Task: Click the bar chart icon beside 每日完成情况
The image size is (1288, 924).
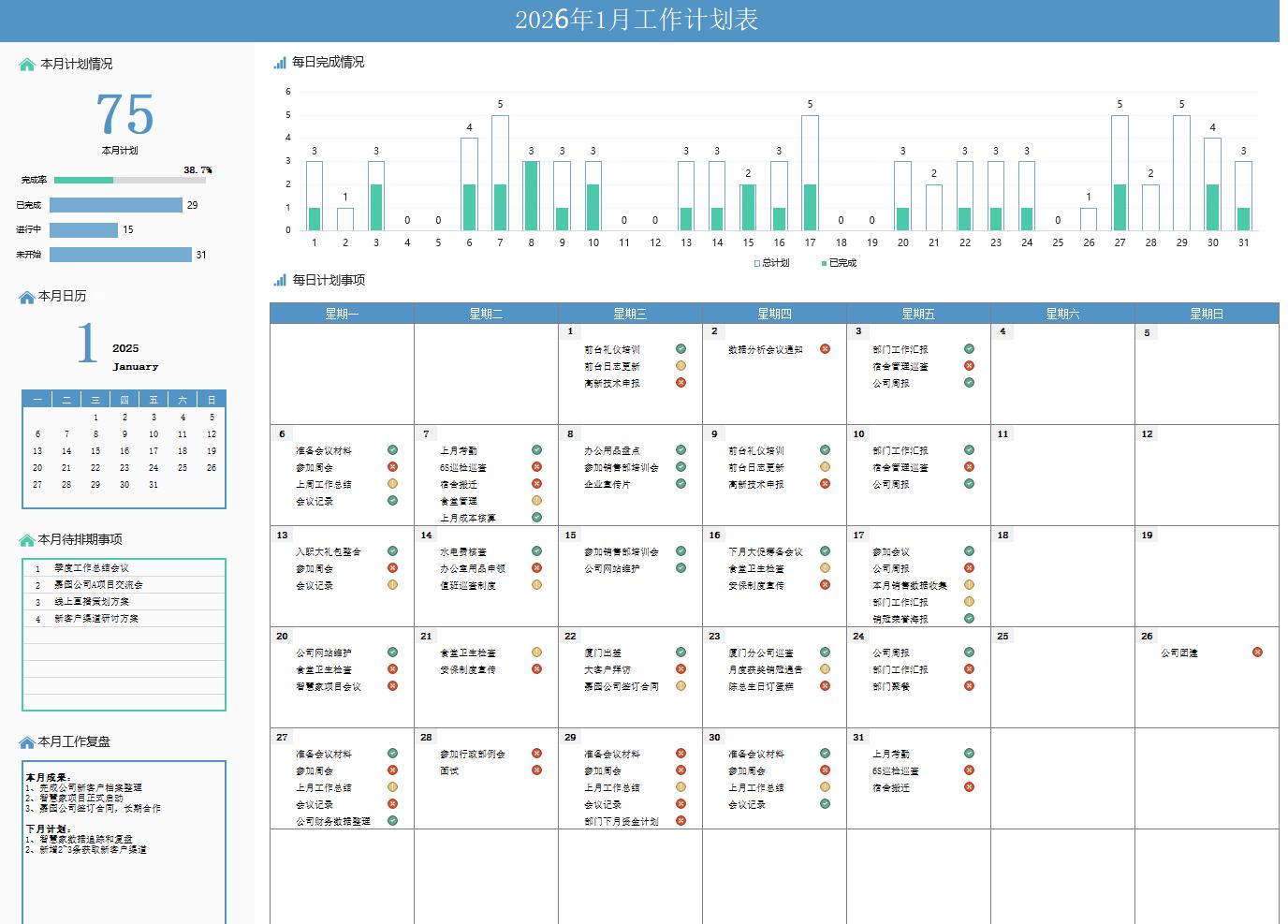Action: (x=280, y=63)
